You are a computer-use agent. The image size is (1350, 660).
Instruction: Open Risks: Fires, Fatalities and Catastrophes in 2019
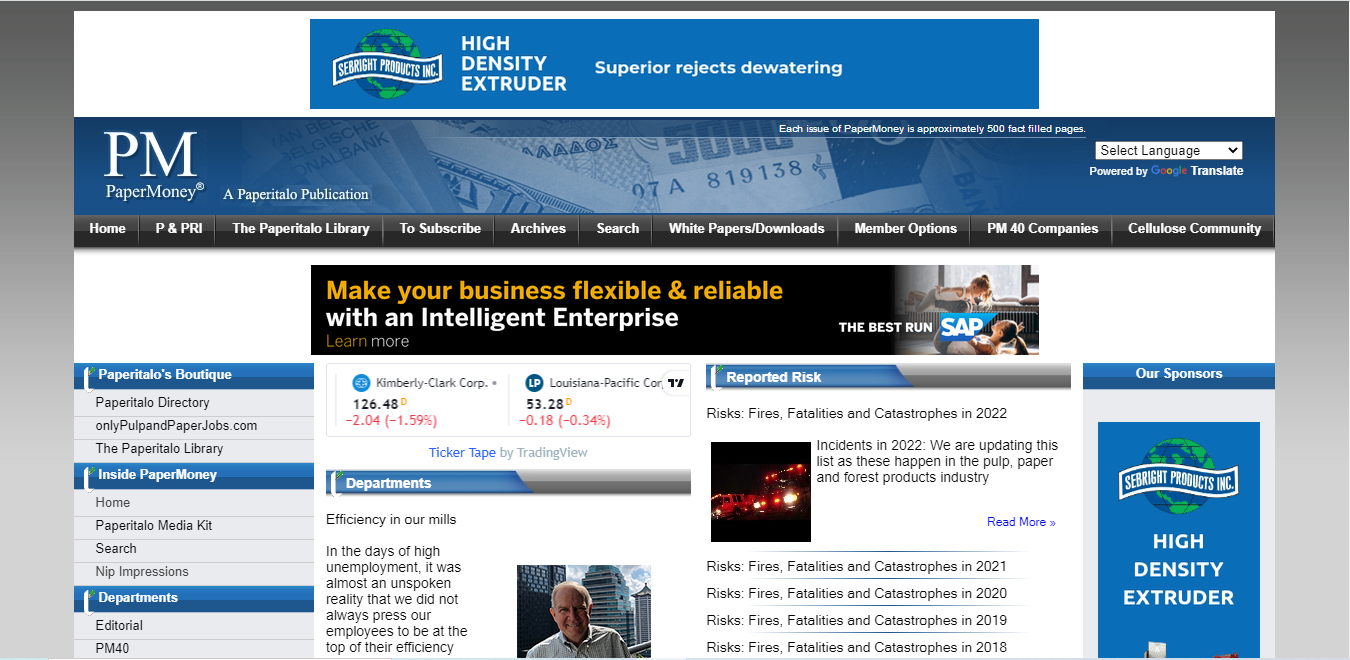(x=857, y=621)
